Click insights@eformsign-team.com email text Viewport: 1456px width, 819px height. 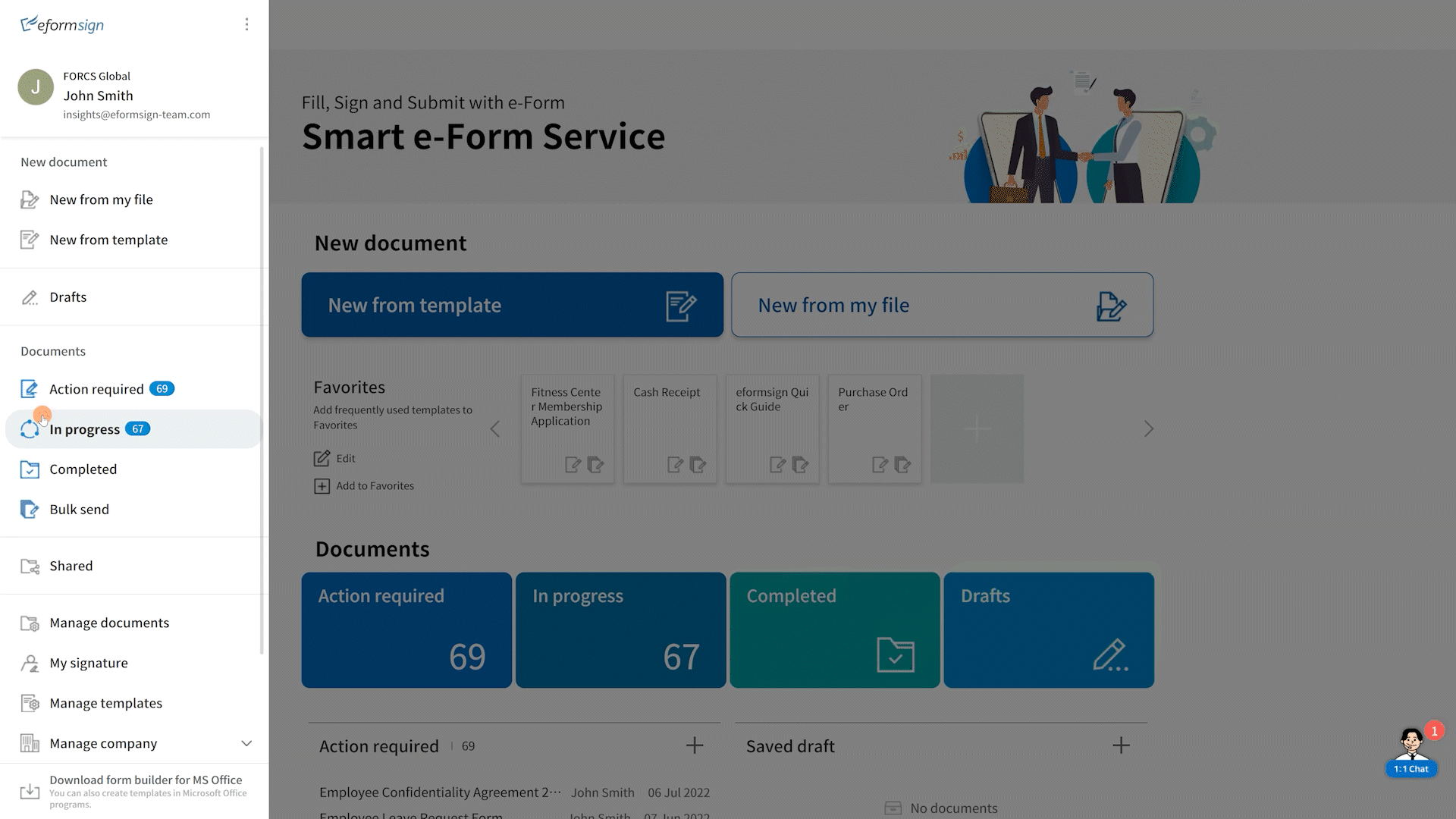click(x=136, y=115)
